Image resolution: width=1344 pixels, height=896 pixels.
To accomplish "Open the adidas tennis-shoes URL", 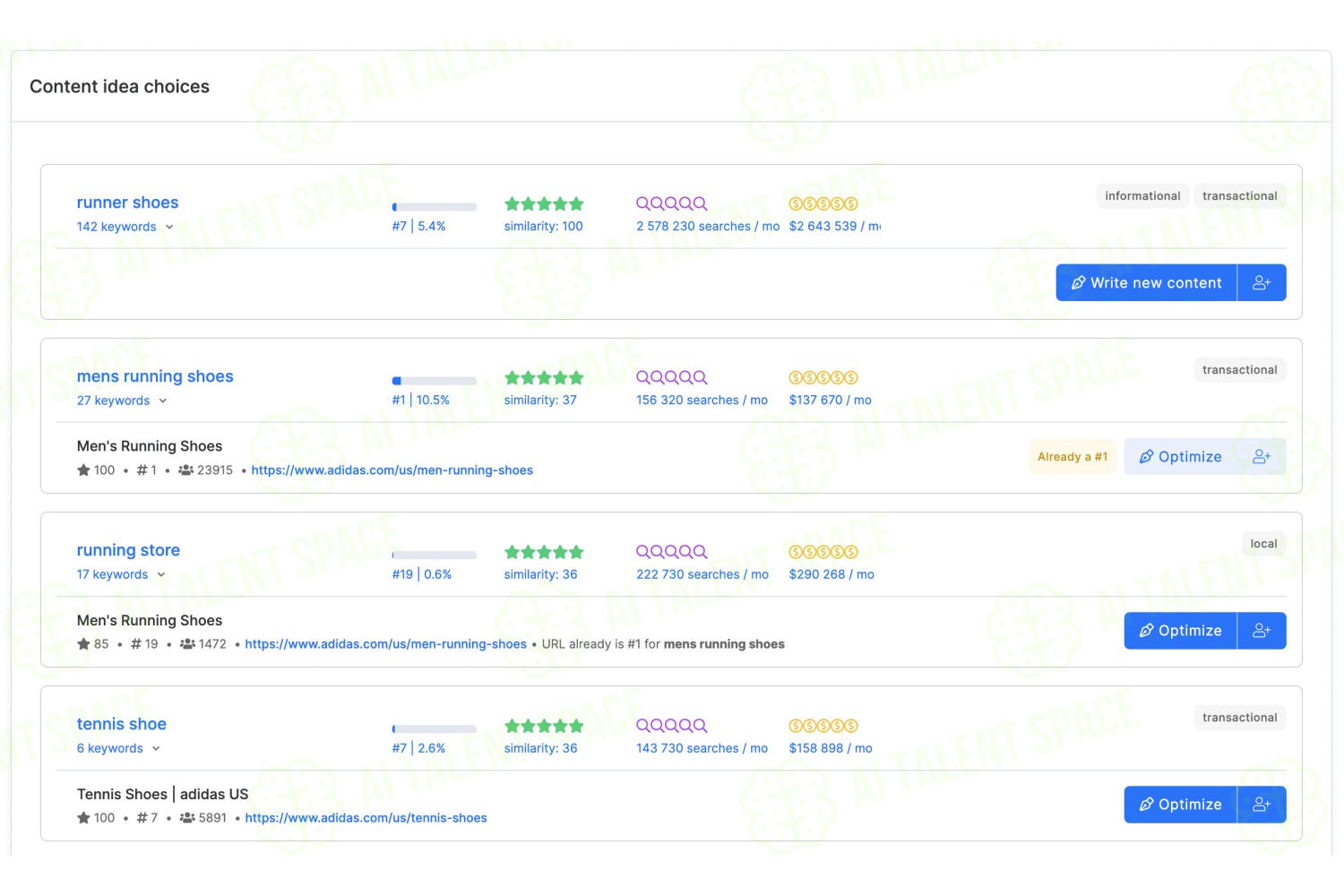I will (366, 817).
